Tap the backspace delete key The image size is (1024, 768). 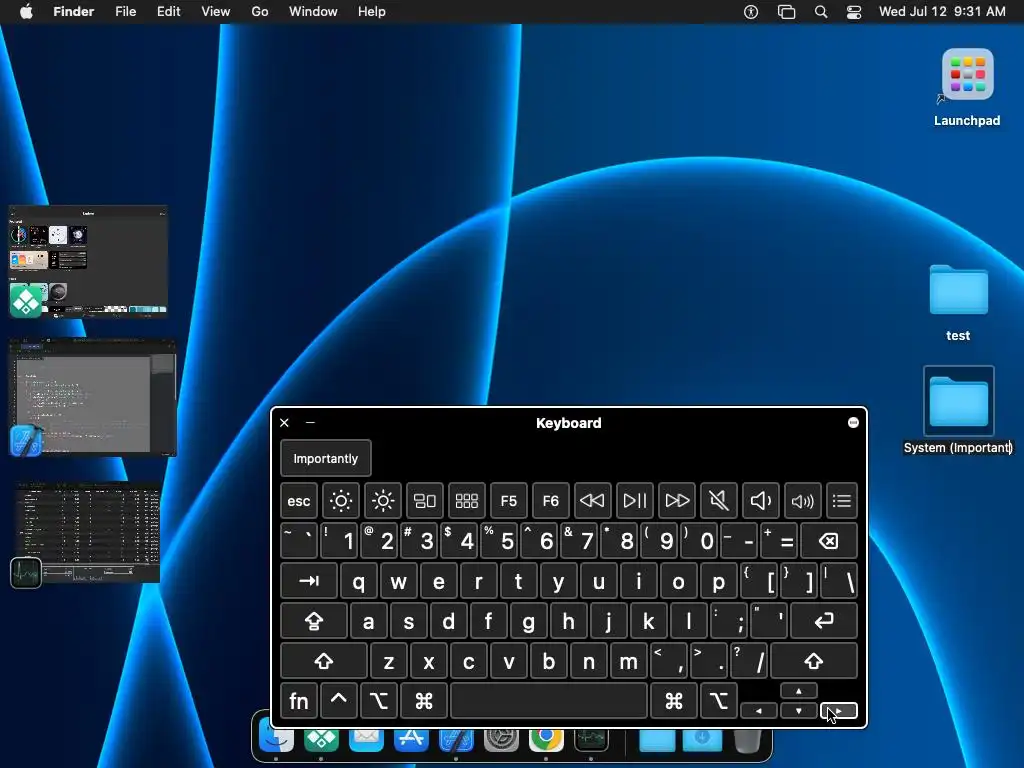pos(829,541)
